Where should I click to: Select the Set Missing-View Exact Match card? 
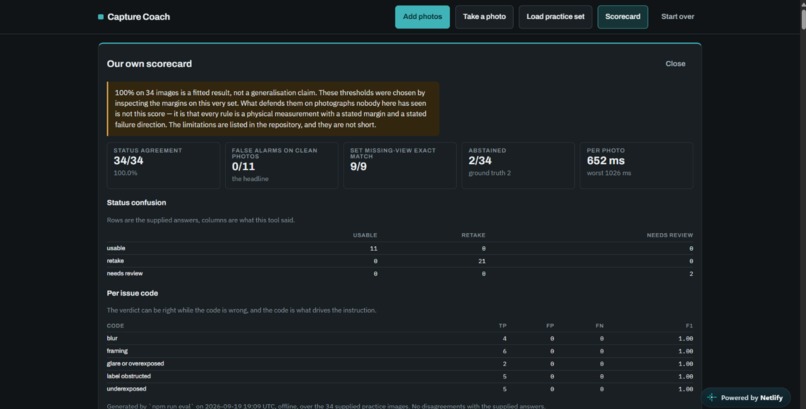(399, 165)
